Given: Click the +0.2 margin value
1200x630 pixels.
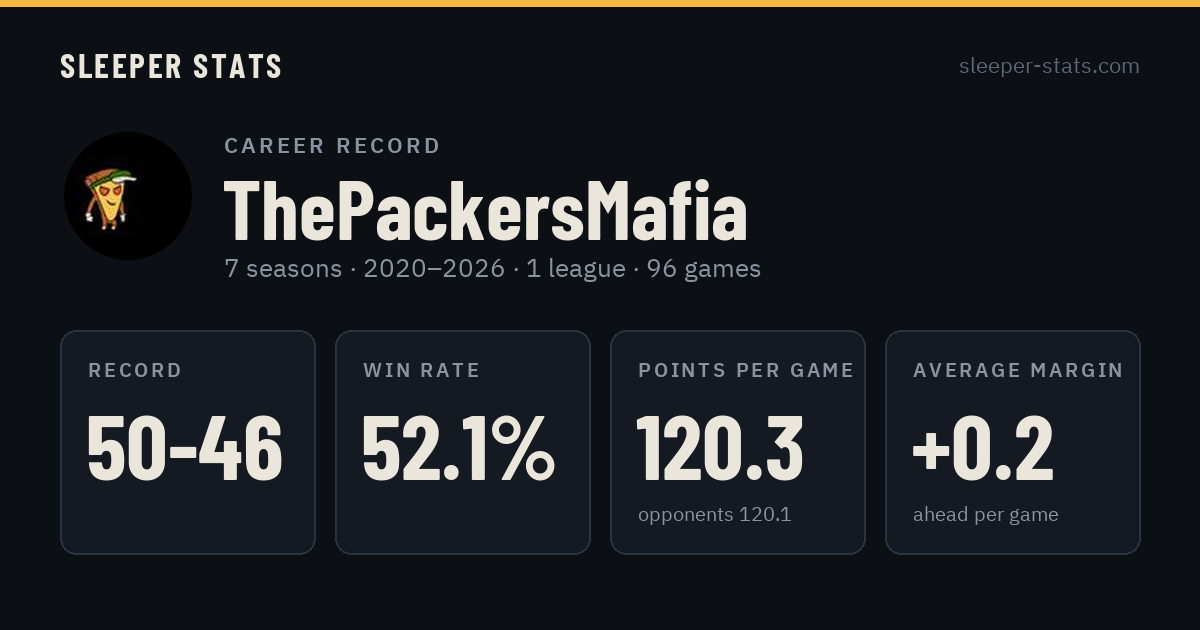Looking at the screenshot, I should click(x=983, y=448).
